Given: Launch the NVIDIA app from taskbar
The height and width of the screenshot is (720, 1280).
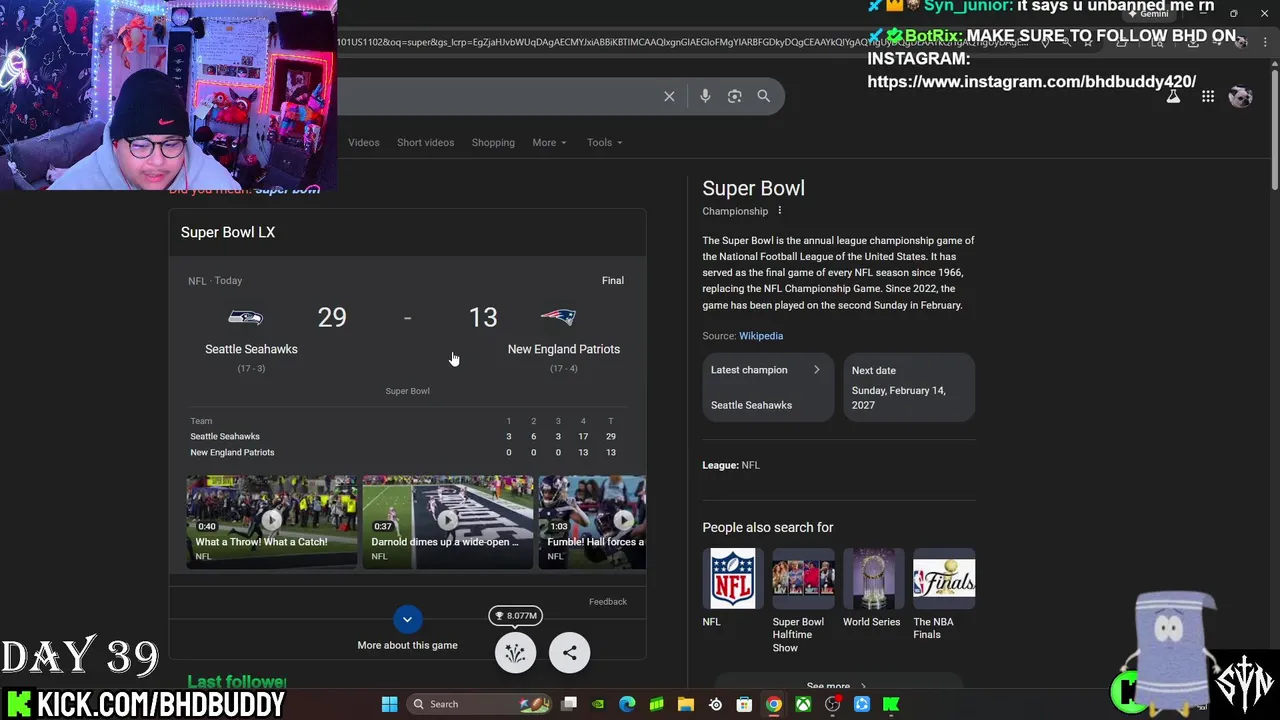Looking at the screenshot, I should 598,704.
